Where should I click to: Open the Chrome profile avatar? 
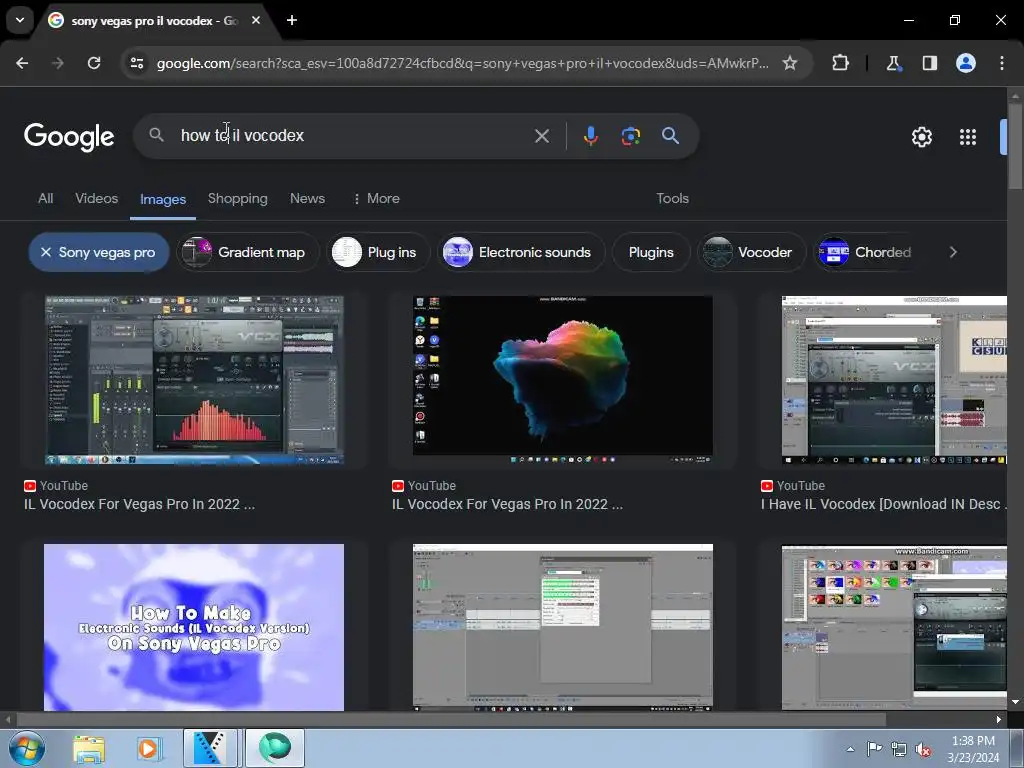pyautogui.click(x=966, y=63)
